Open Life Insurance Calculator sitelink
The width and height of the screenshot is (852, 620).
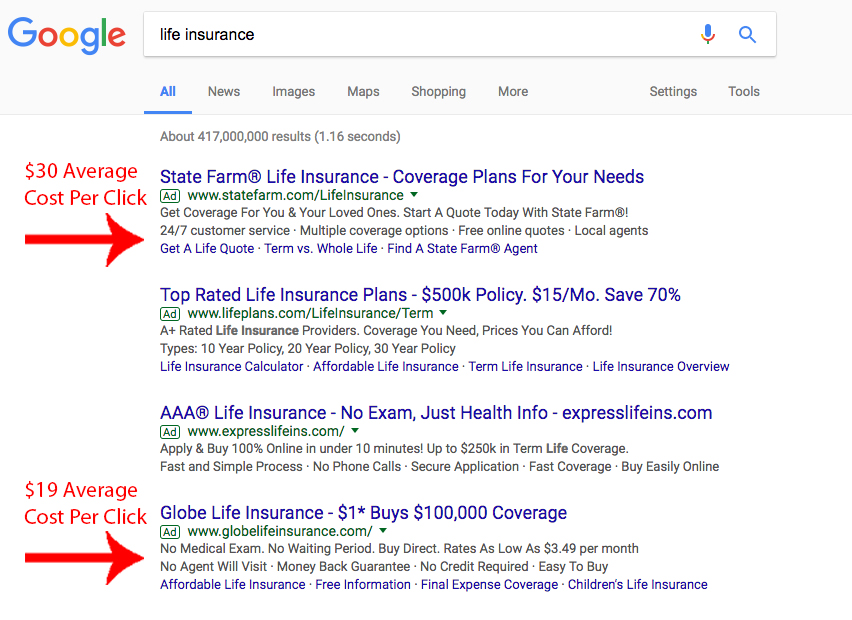coord(231,366)
